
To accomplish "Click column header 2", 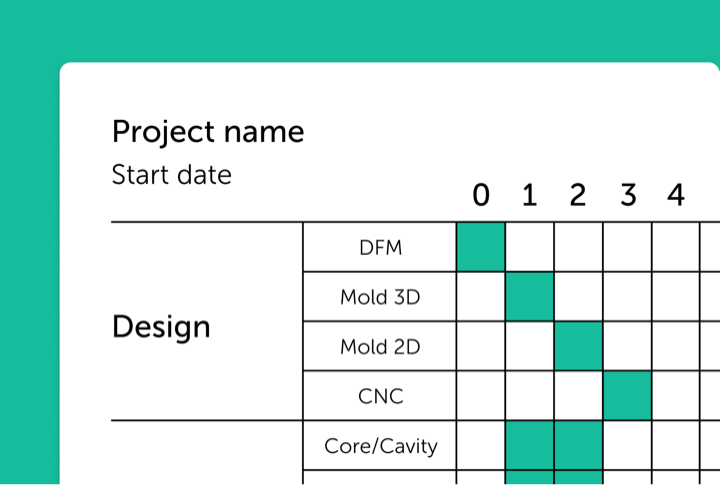I will 578,196.
